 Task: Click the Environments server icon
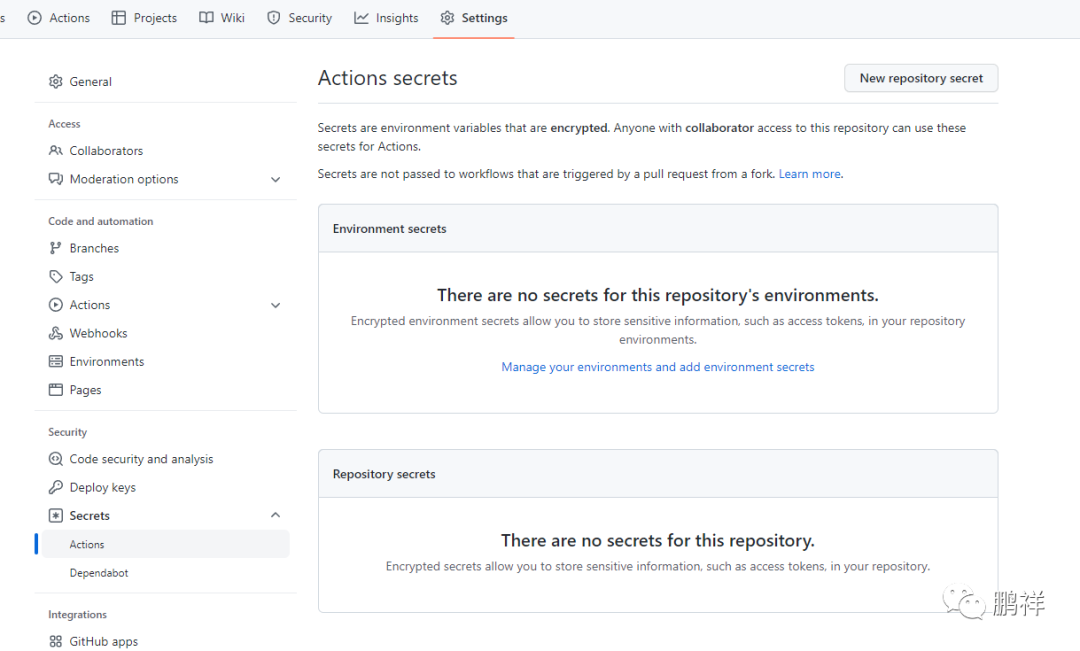coord(56,361)
